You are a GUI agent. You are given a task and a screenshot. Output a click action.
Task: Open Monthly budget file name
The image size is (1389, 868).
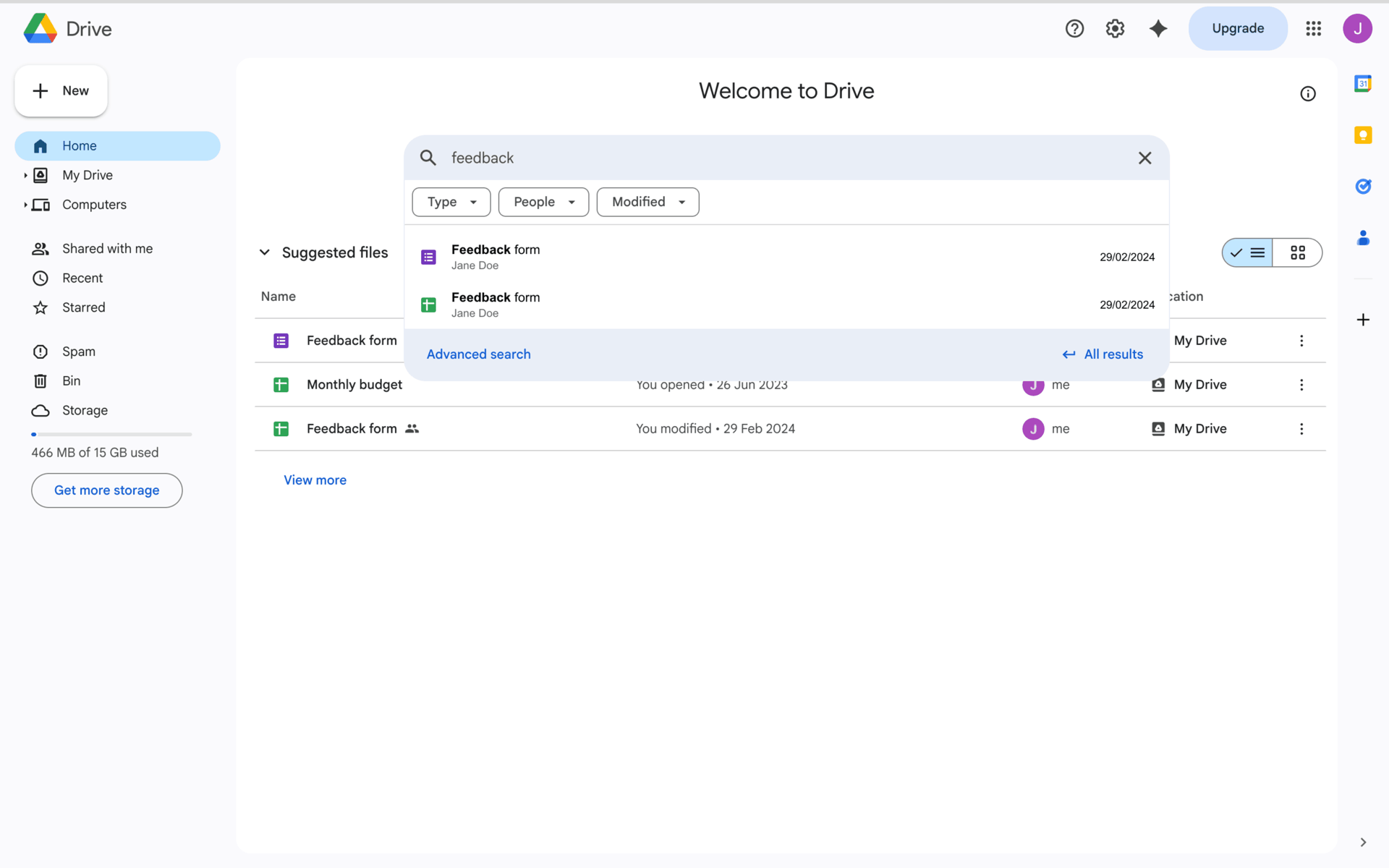point(354,385)
